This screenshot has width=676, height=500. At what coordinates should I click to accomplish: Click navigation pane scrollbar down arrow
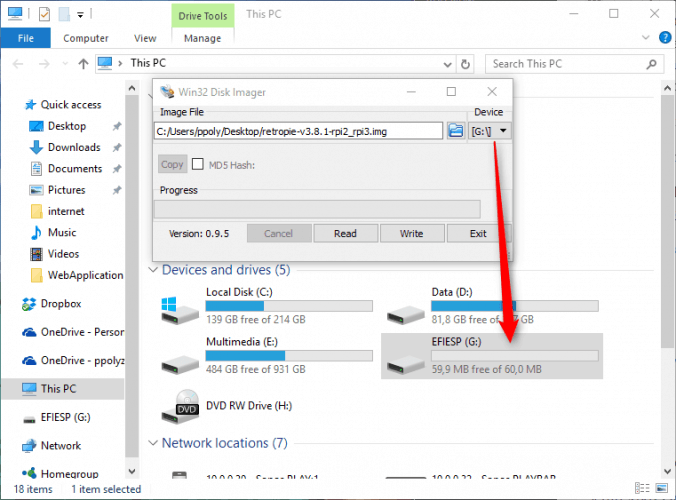132,472
